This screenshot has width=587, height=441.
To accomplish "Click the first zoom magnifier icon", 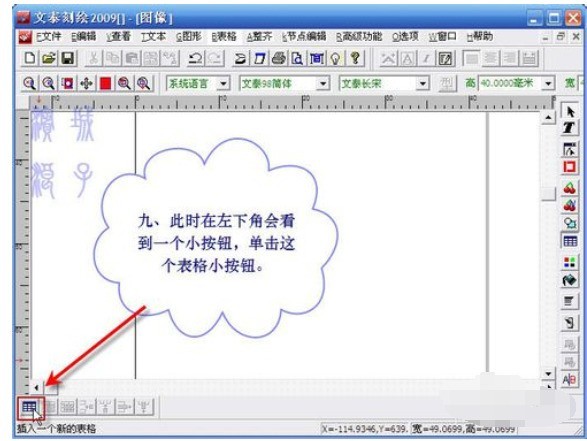I will (29, 83).
